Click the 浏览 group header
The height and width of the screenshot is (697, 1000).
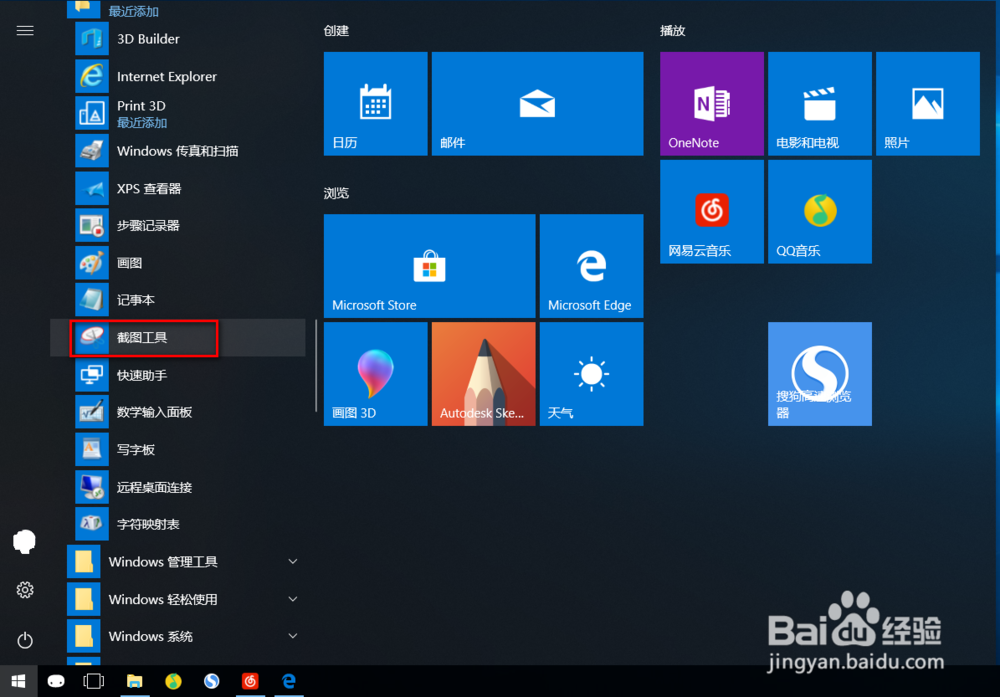336,193
